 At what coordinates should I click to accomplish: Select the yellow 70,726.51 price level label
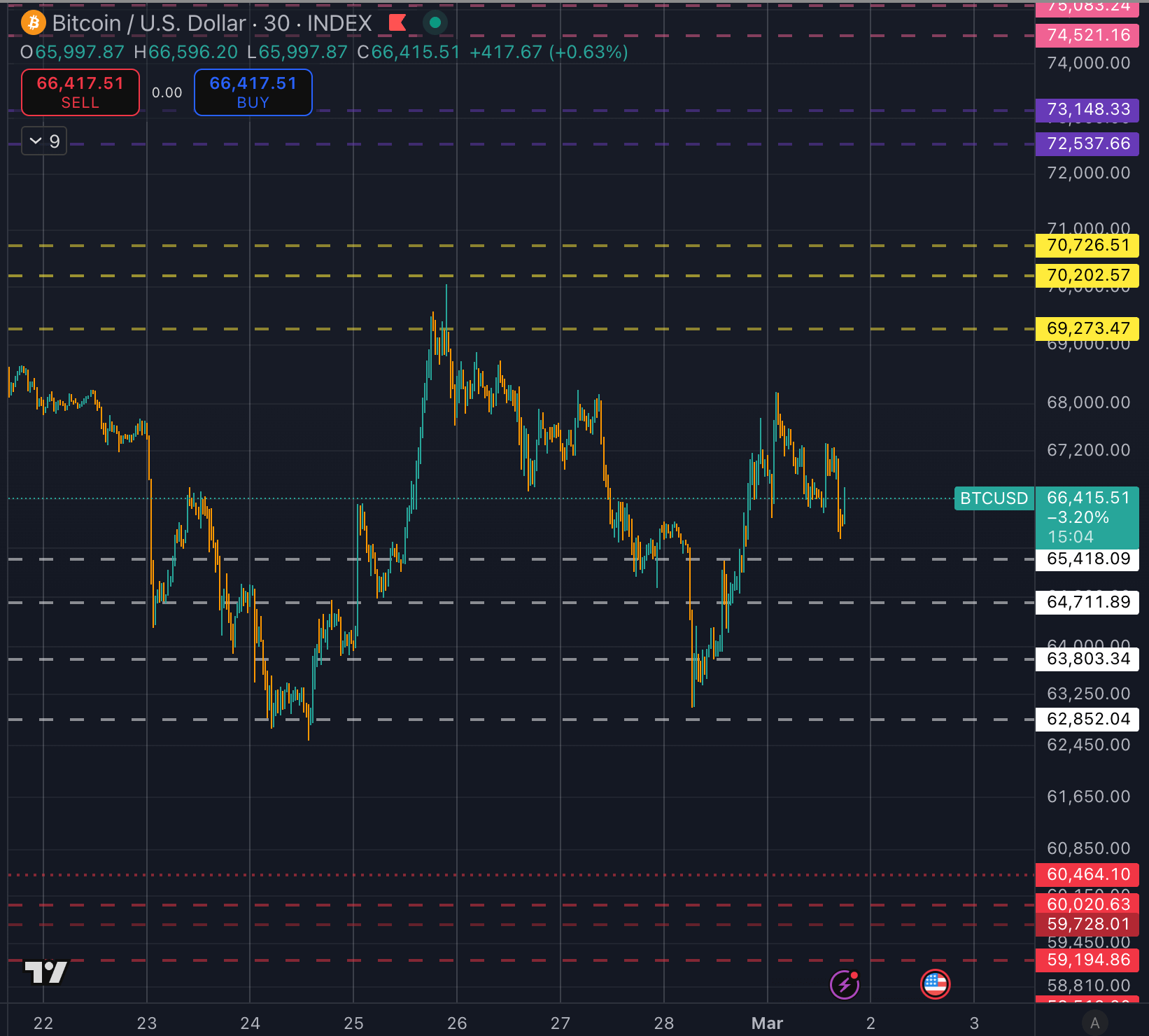pyautogui.click(x=1087, y=246)
